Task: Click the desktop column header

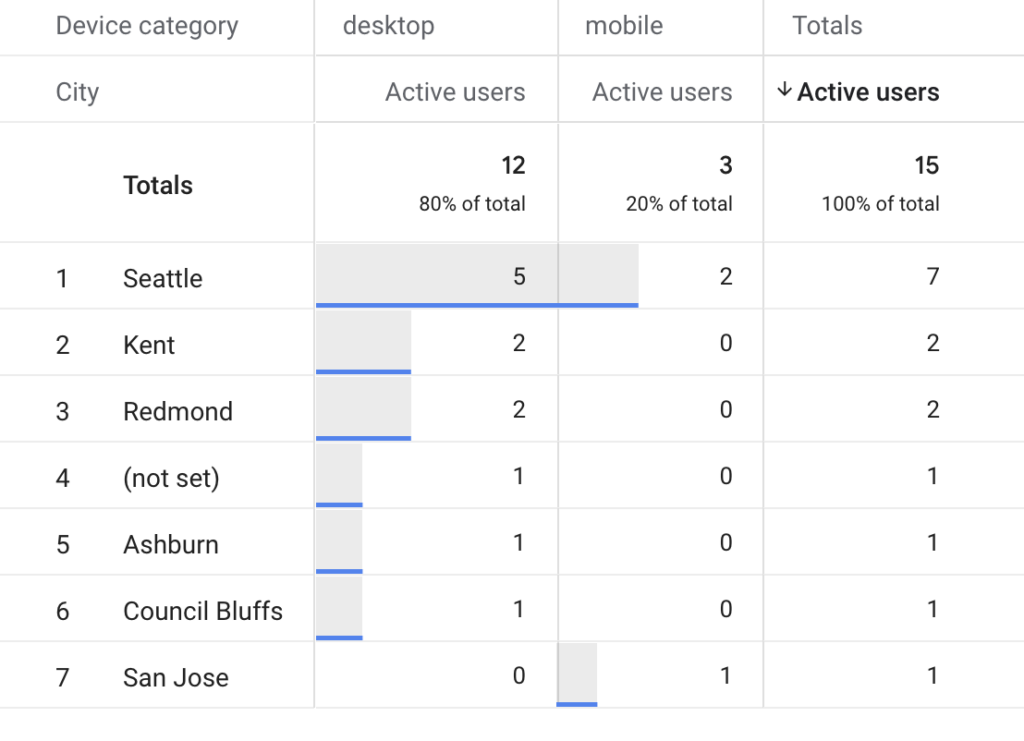Action: click(388, 26)
